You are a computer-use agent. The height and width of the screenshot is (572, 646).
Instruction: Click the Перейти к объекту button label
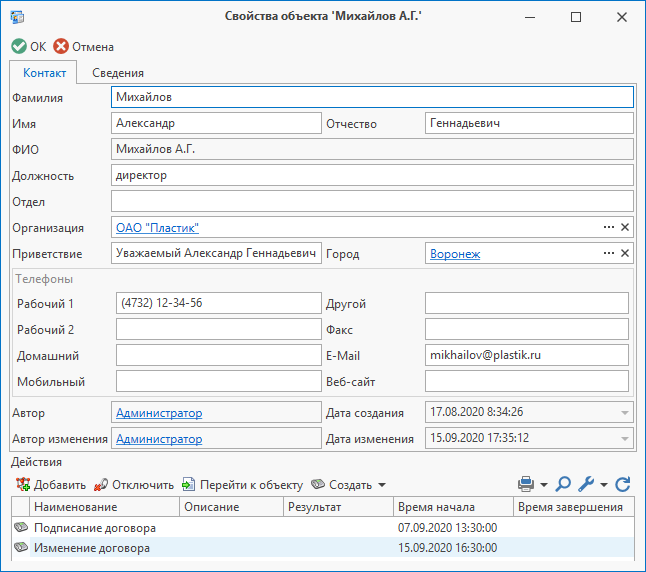tap(251, 485)
